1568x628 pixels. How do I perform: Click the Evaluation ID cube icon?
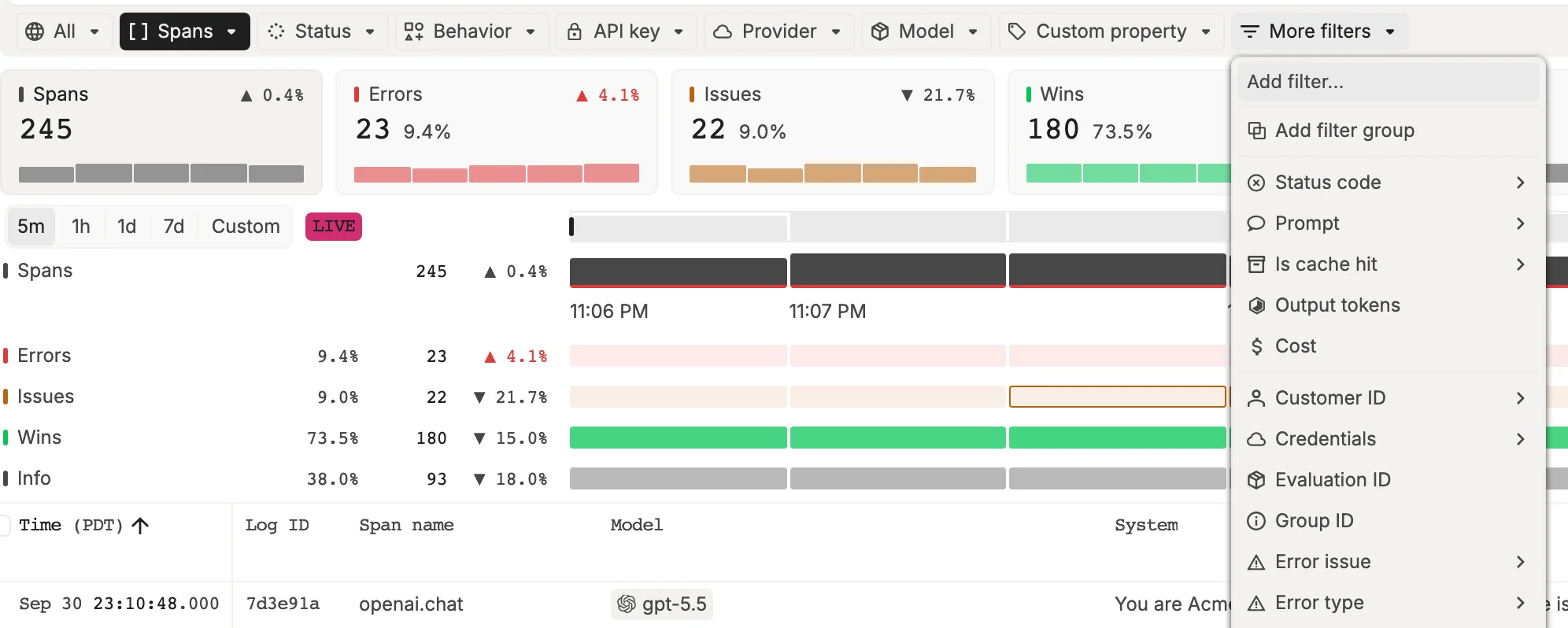pos(1257,480)
